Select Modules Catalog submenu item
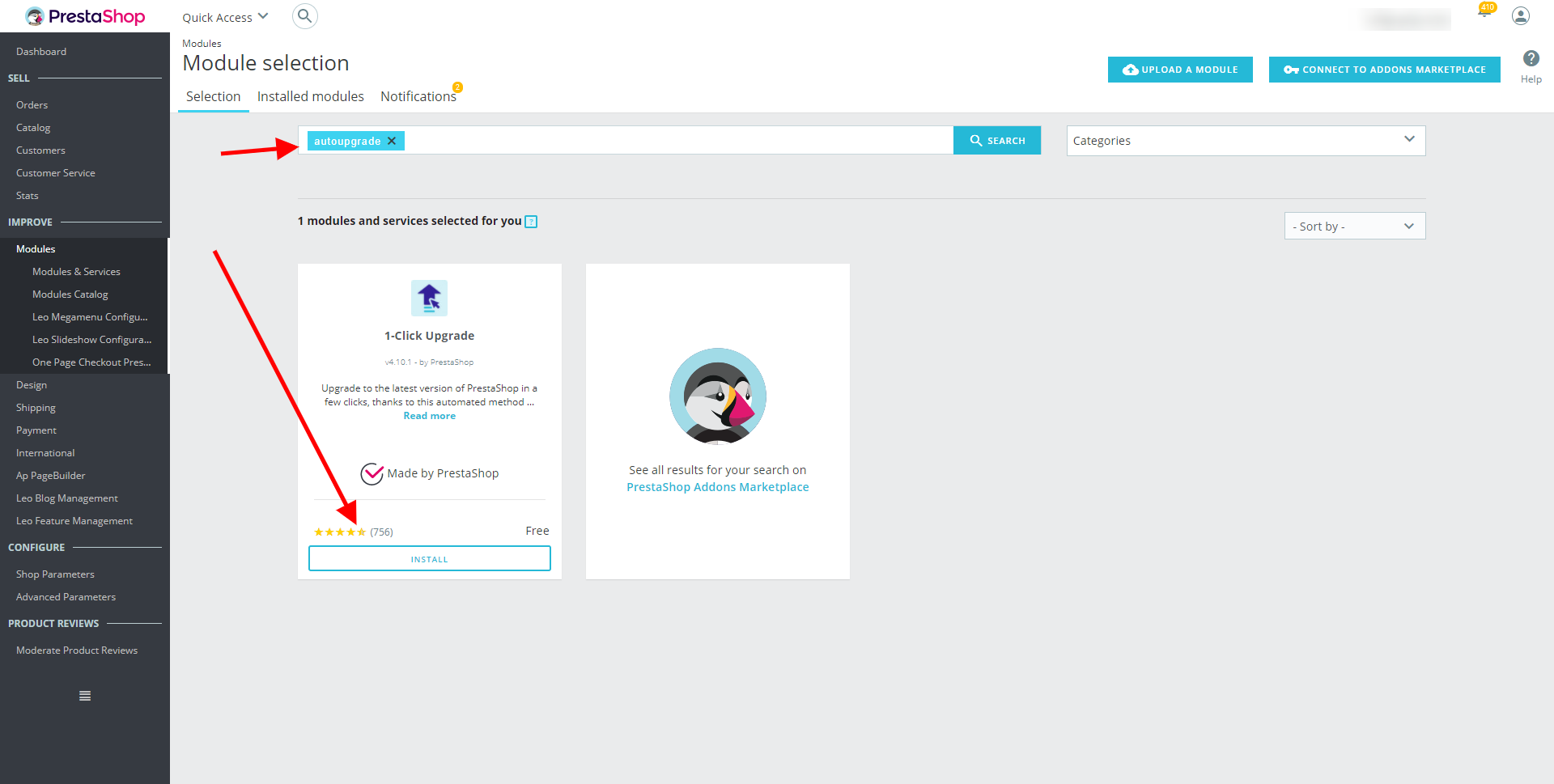The width and height of the screenshot is (1554, 784). pyautogui.click(x=70, y=295)
